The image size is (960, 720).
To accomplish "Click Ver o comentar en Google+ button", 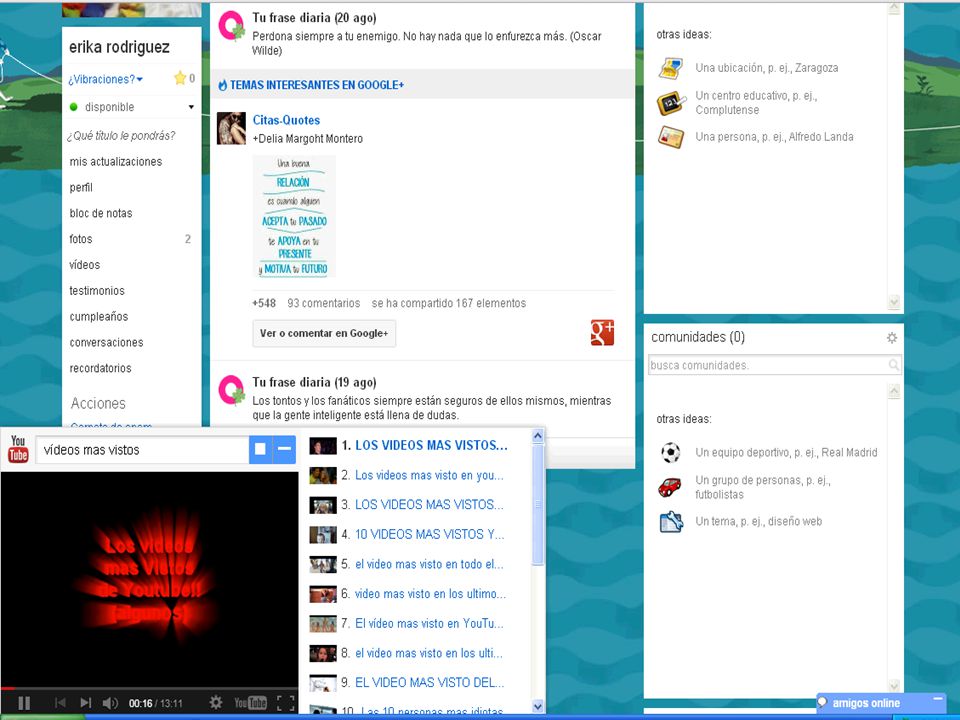I will 324,334.
